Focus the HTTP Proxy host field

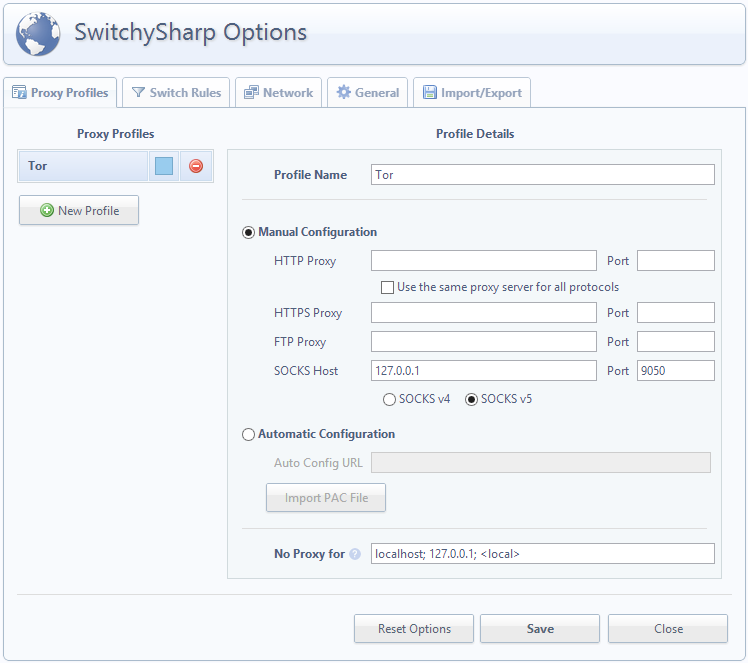[484, 260]
